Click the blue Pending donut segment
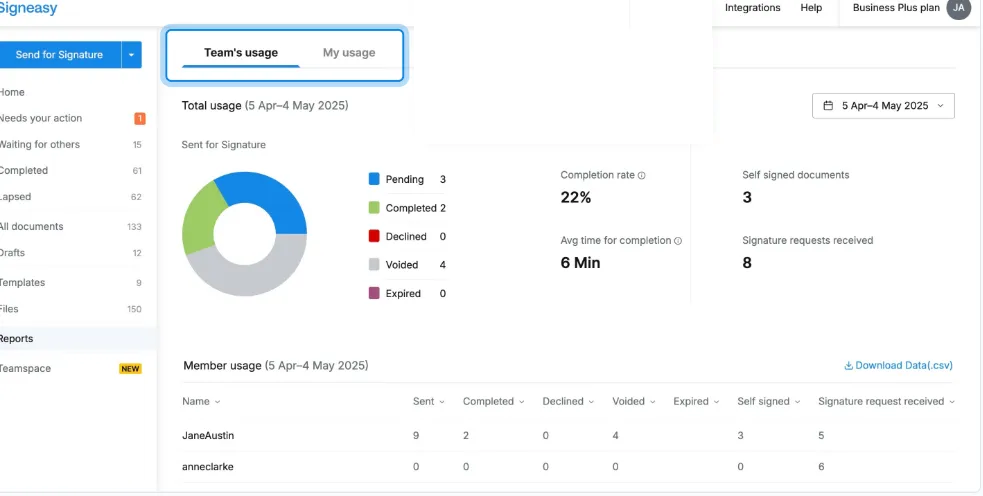The height and width of the screenshot is (496, 983). point(270,196)
